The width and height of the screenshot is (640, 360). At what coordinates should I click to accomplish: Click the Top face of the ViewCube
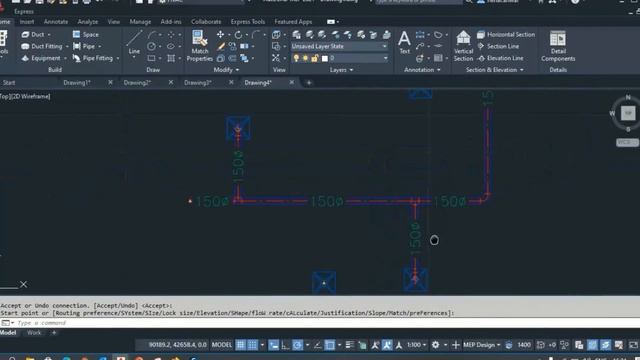[x=628, y=113]
